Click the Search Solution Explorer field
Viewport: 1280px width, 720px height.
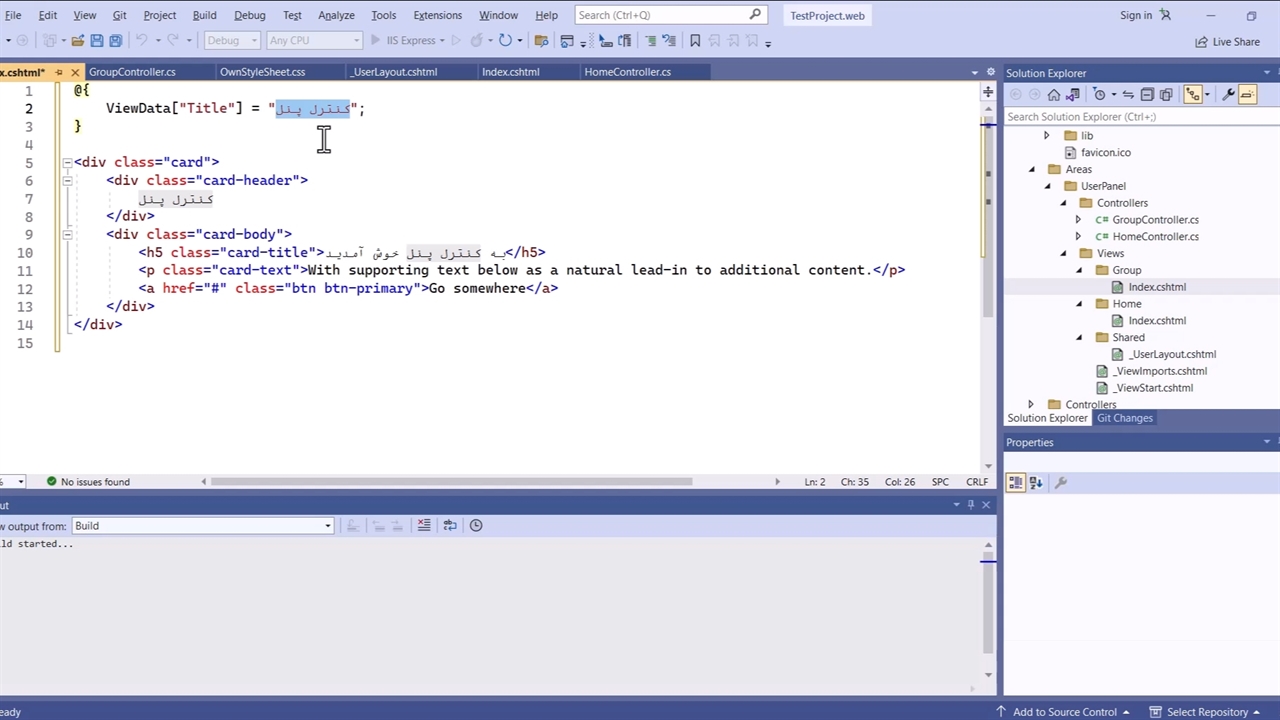point(1130,117)
